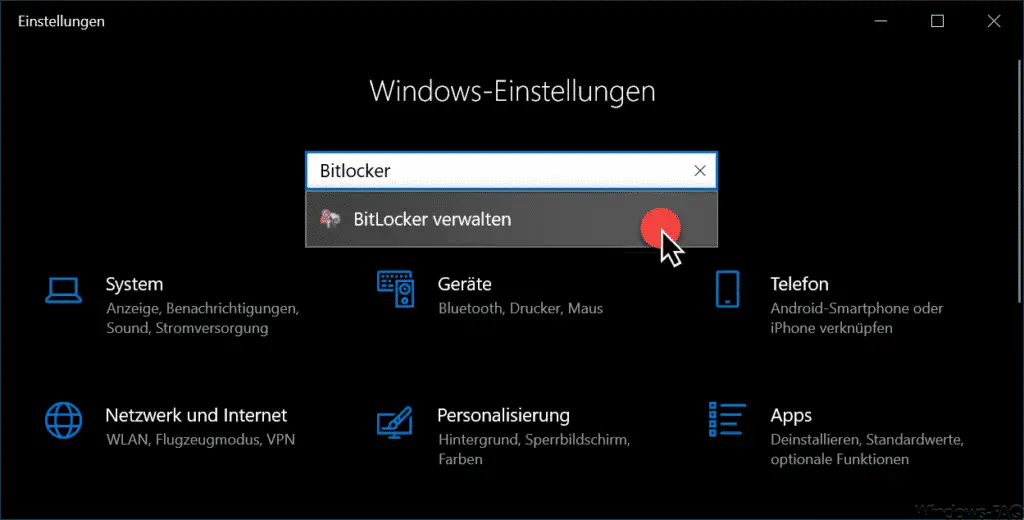The image size is (1024, 520).
Task: Open the Personalisierung brush icon
Action: (394, 421)
